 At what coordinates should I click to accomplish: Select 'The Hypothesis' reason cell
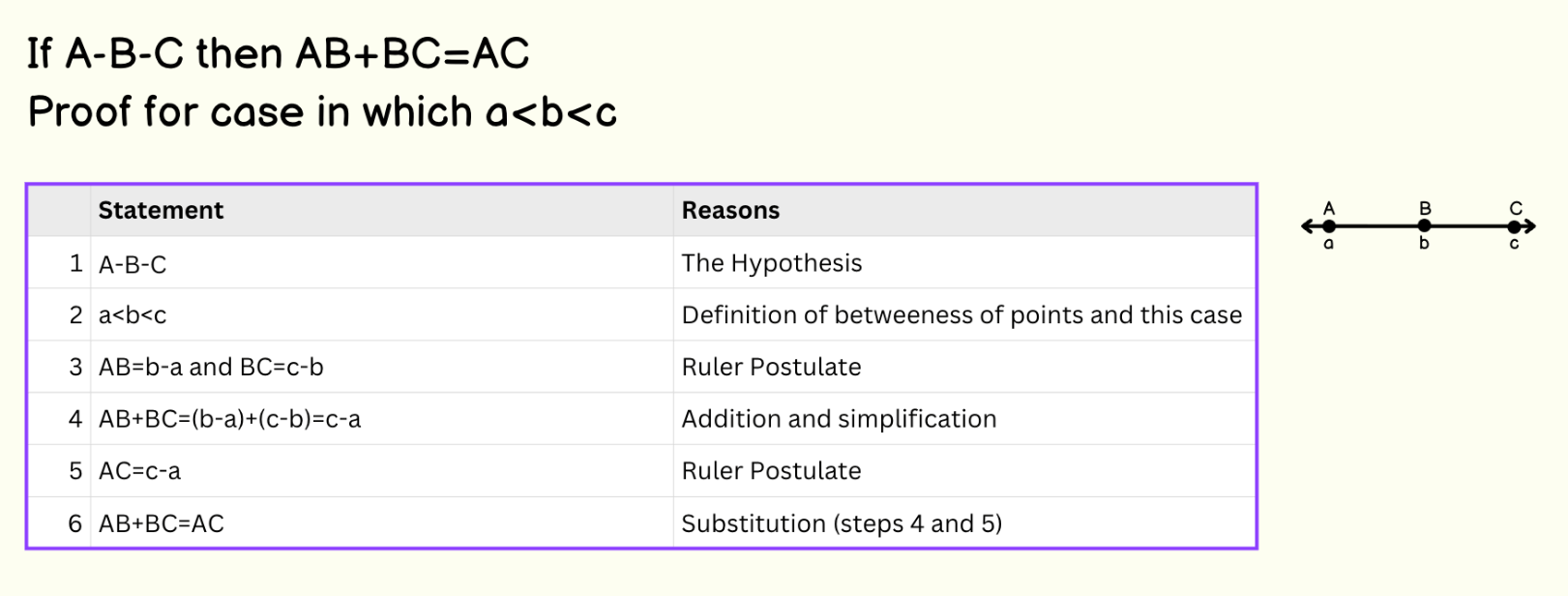point(771,263)
